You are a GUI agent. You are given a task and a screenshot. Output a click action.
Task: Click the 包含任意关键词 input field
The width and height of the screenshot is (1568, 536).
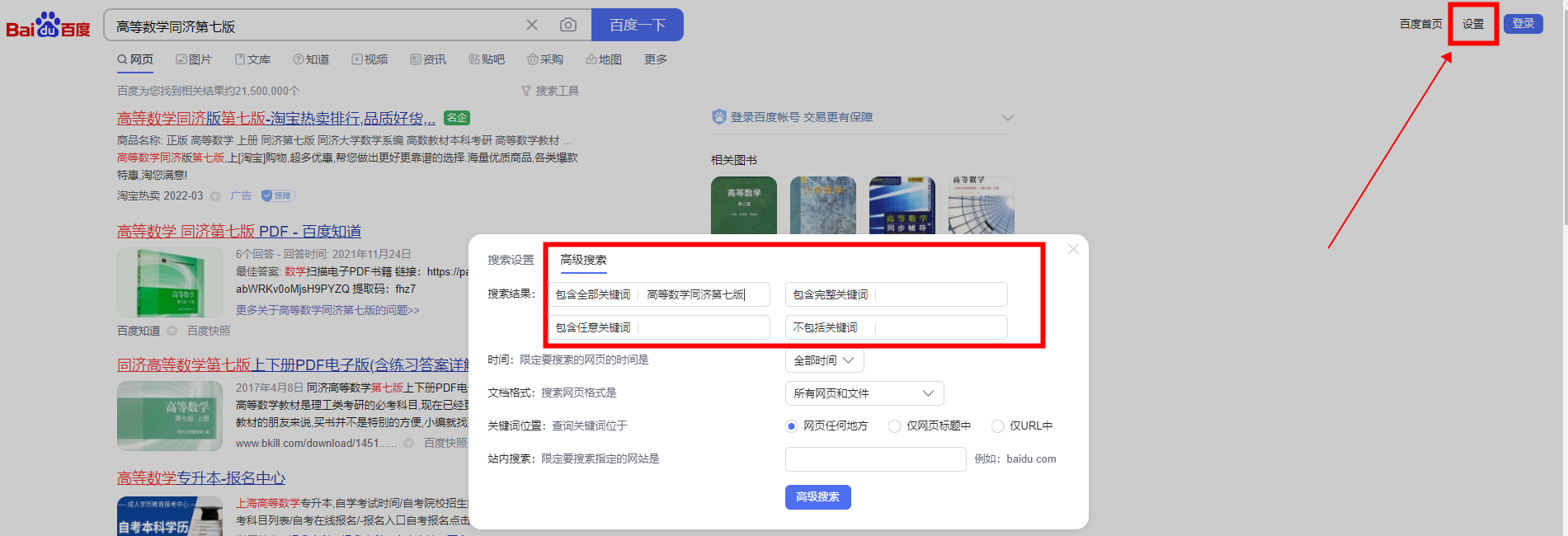(660, 327)
